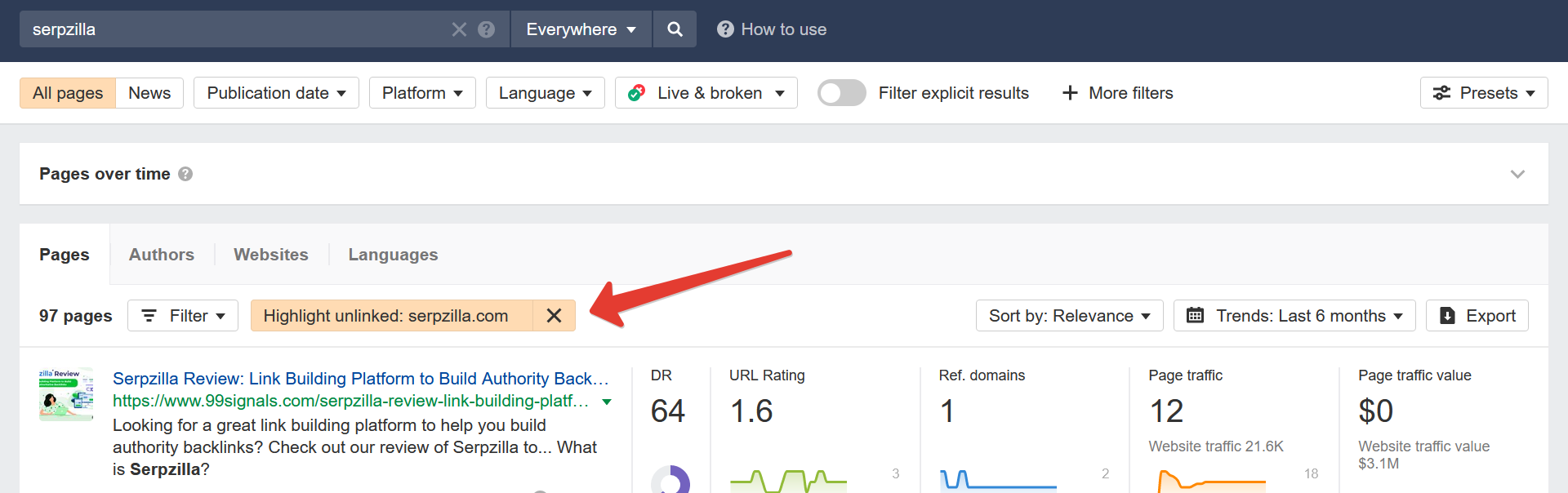The image size is (1568, 493).
Task: Select the All pages option
Action: tap(68, 93)
